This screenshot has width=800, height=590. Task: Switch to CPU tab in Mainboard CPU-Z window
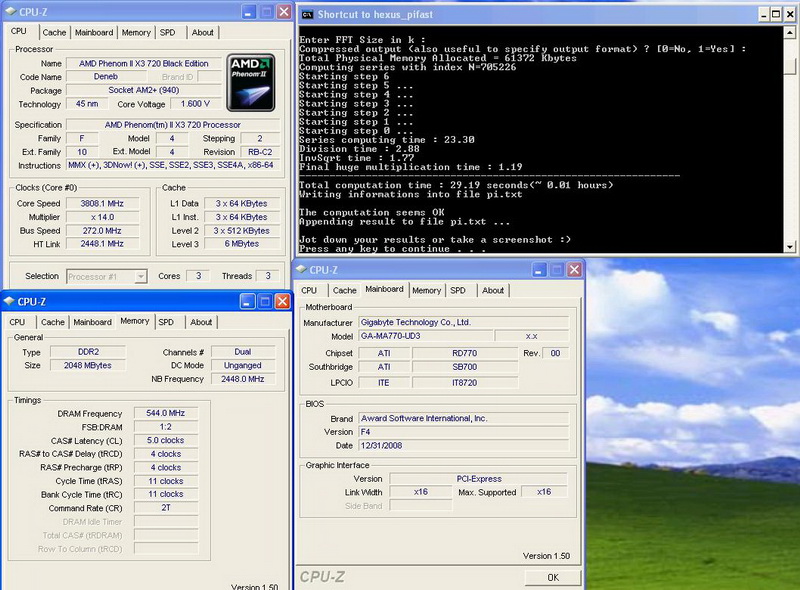click(x=309, y=290)
